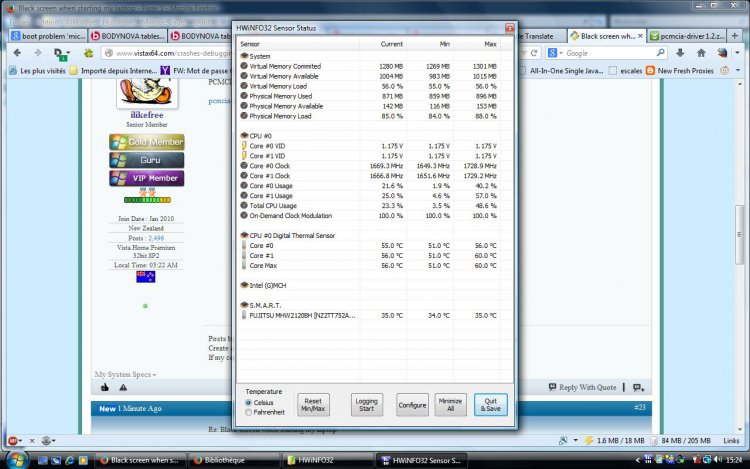The width and height of the screenshot is (750, 469).
Task: Open ilikefree's 2,496 posts link
Action: tap(156, 238)
